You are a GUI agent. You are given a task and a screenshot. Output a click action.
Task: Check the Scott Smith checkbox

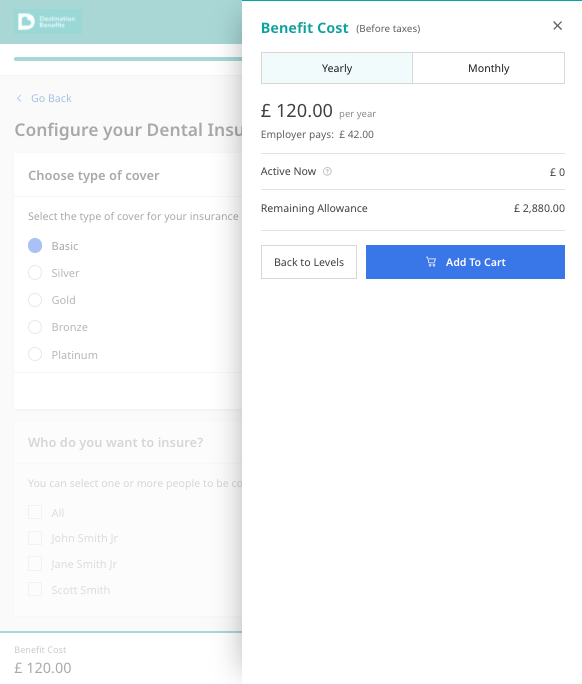click(35, 589)
